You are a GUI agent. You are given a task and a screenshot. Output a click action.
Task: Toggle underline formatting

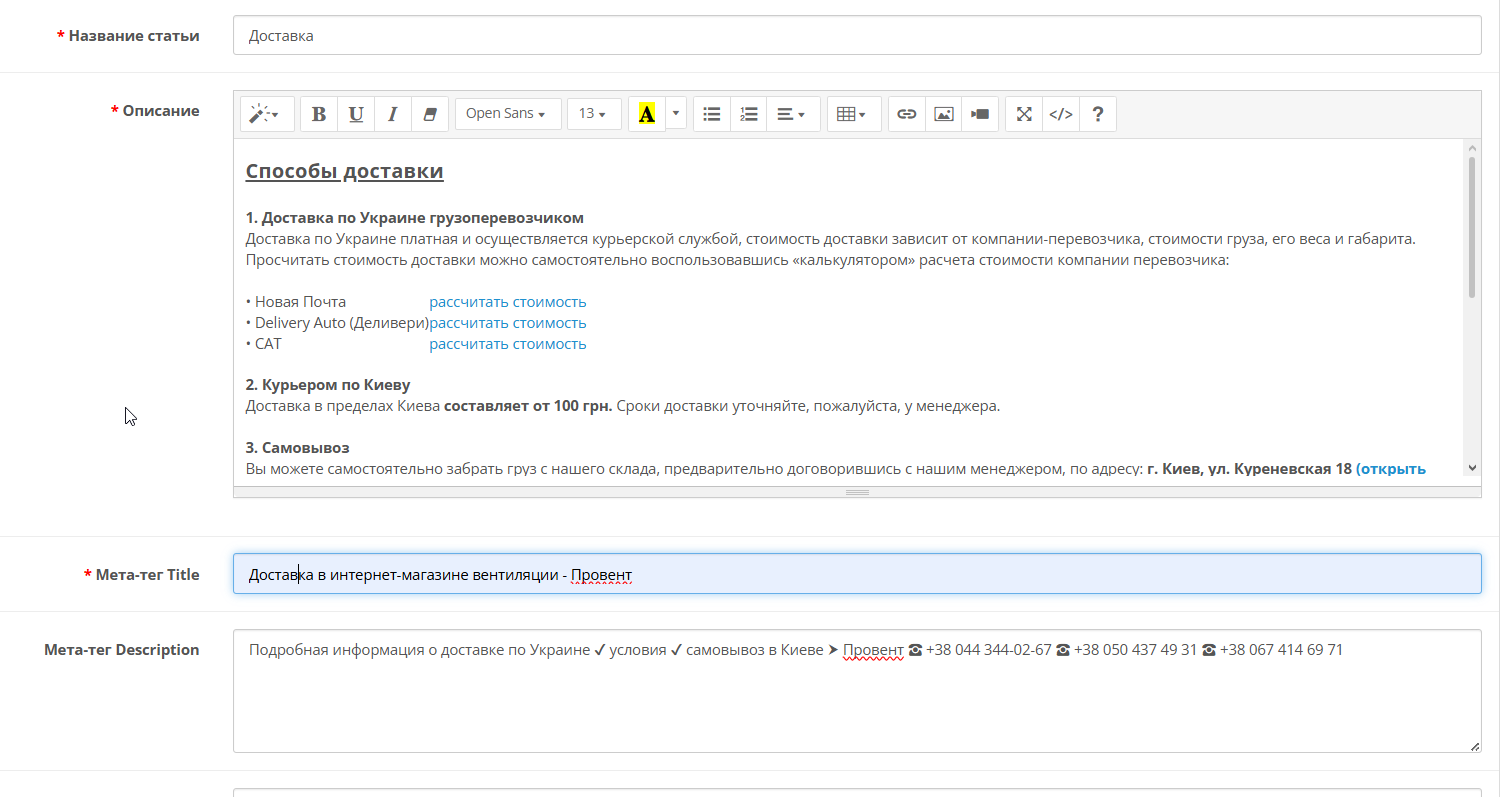click(x=356, y=114)
